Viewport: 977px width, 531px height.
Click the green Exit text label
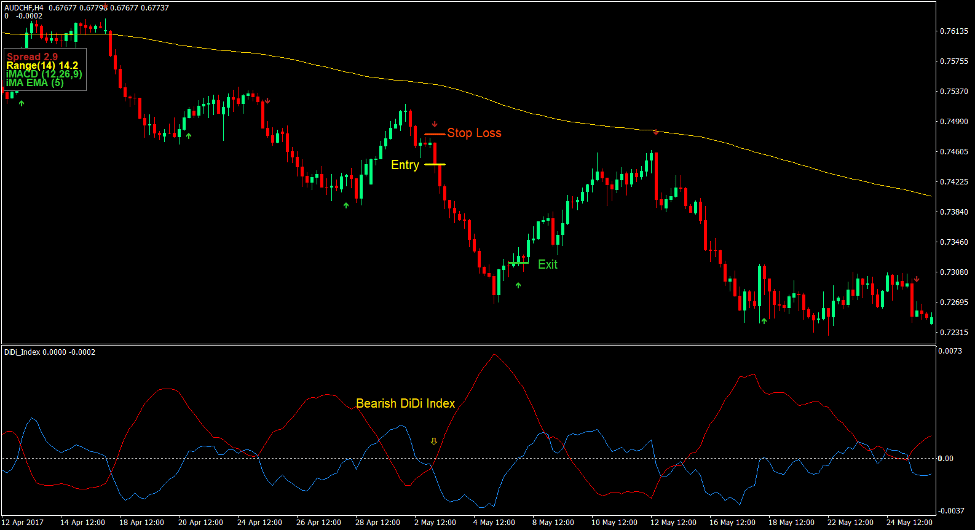point(547,265)
